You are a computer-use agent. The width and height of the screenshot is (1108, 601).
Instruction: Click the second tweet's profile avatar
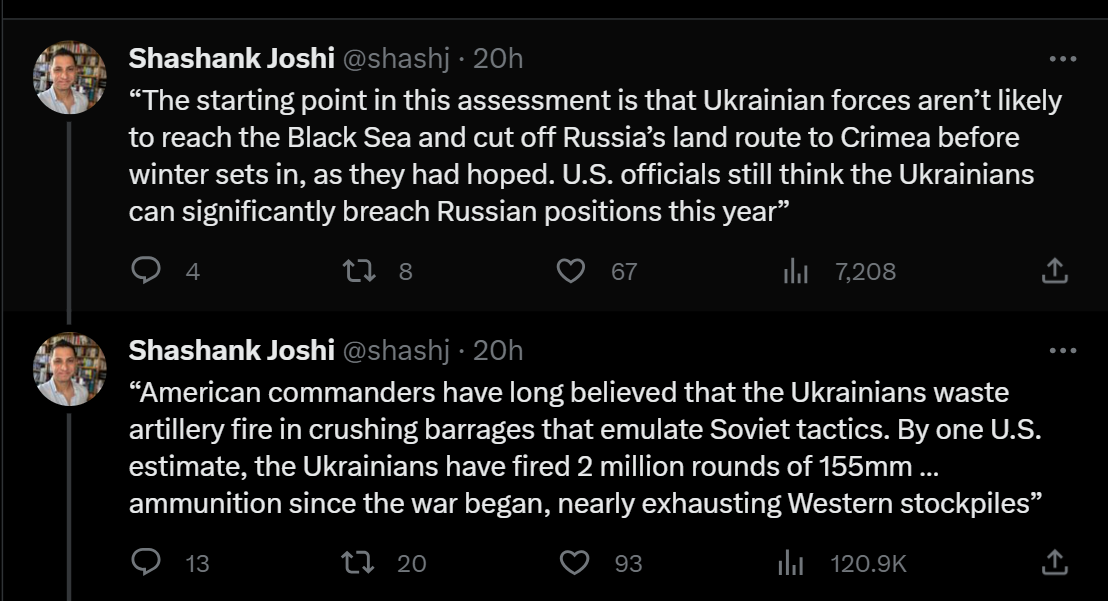[x=70, y=369]
